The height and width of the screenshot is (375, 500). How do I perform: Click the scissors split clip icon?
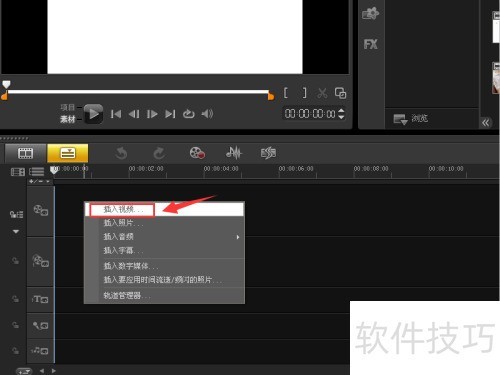click(322, 93)
